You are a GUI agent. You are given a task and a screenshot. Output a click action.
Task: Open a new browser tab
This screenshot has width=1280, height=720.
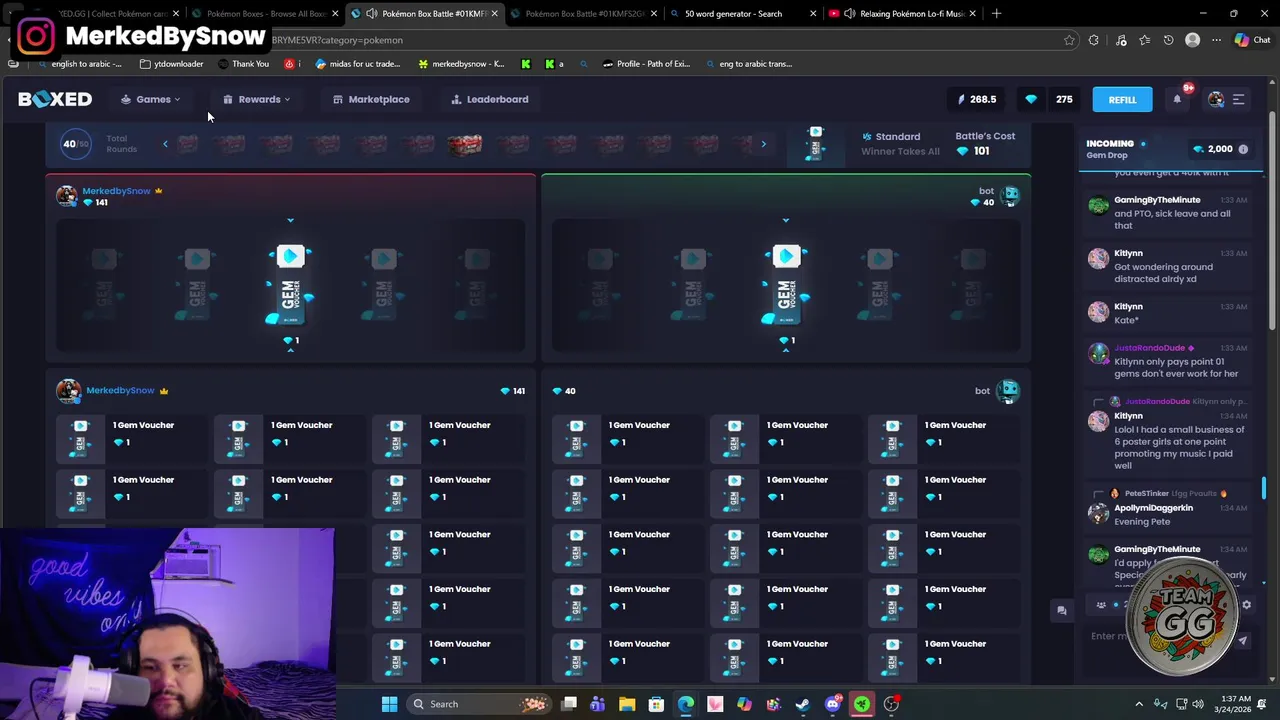[996, 14]
